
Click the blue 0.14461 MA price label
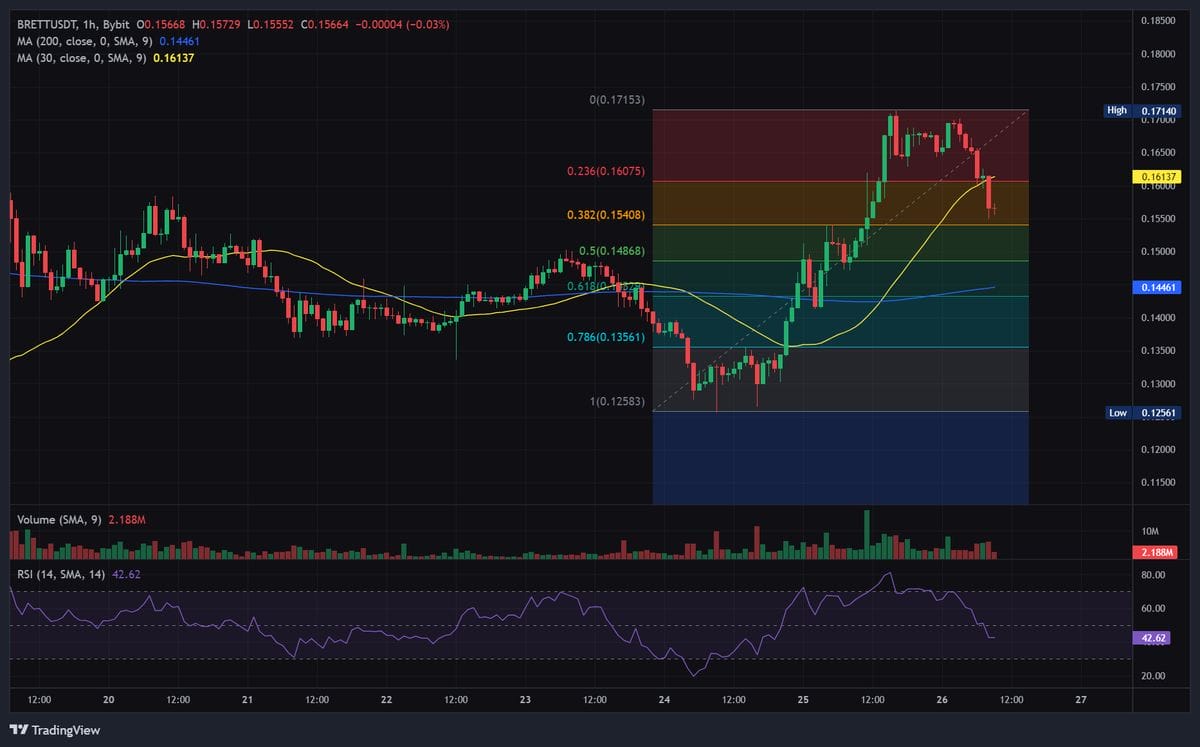pos(1159,287)
